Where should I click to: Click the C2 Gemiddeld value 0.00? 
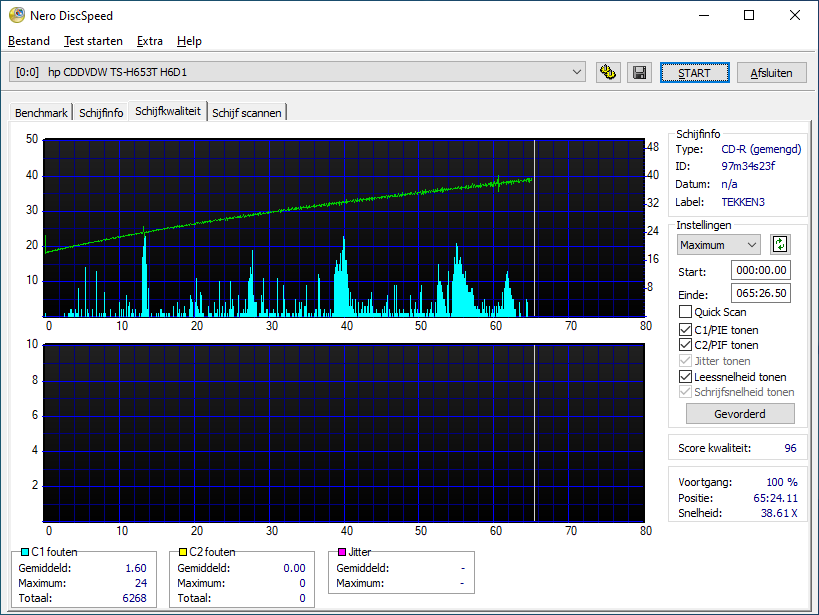point(295,568)
